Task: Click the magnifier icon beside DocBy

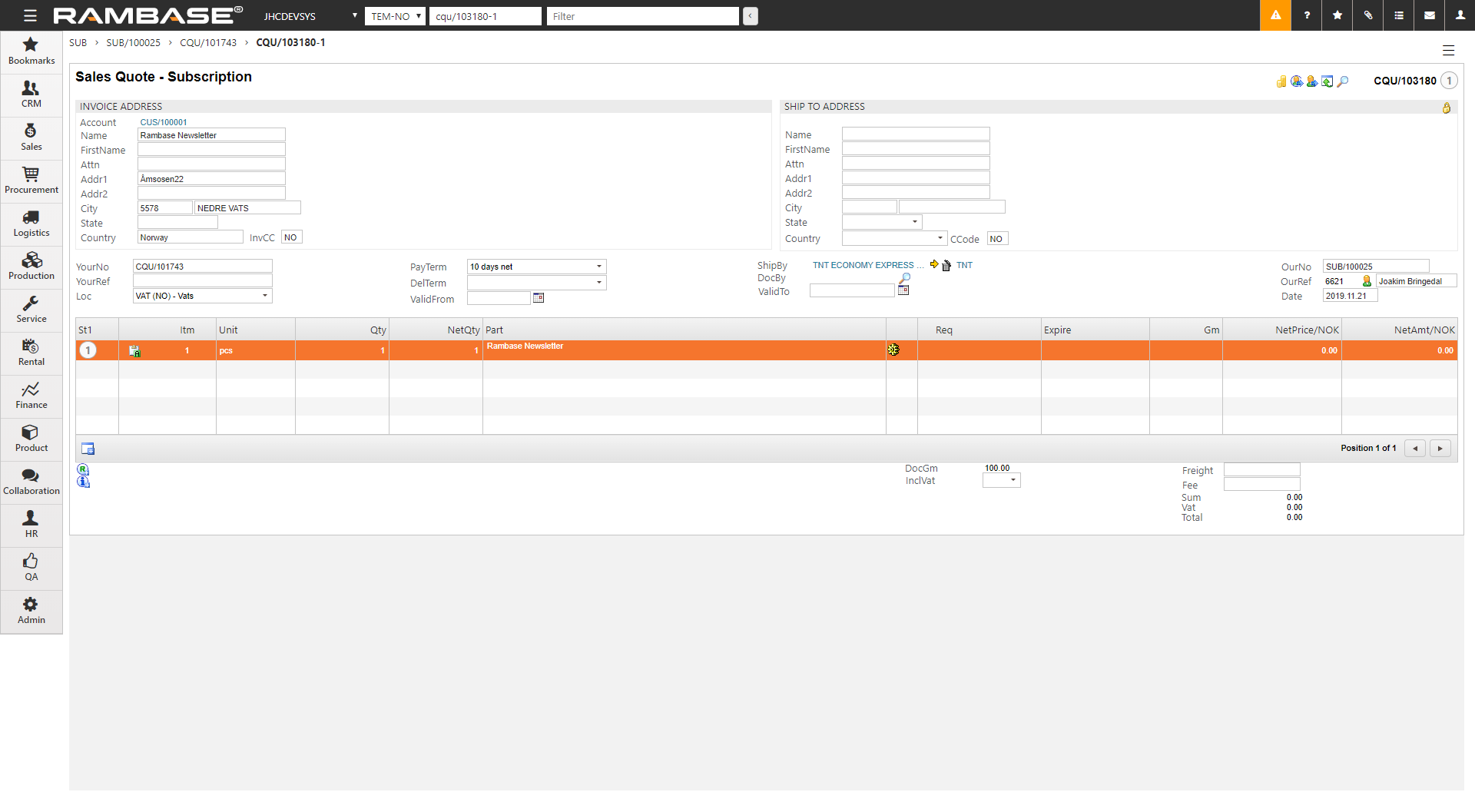Action: (905, 278)
